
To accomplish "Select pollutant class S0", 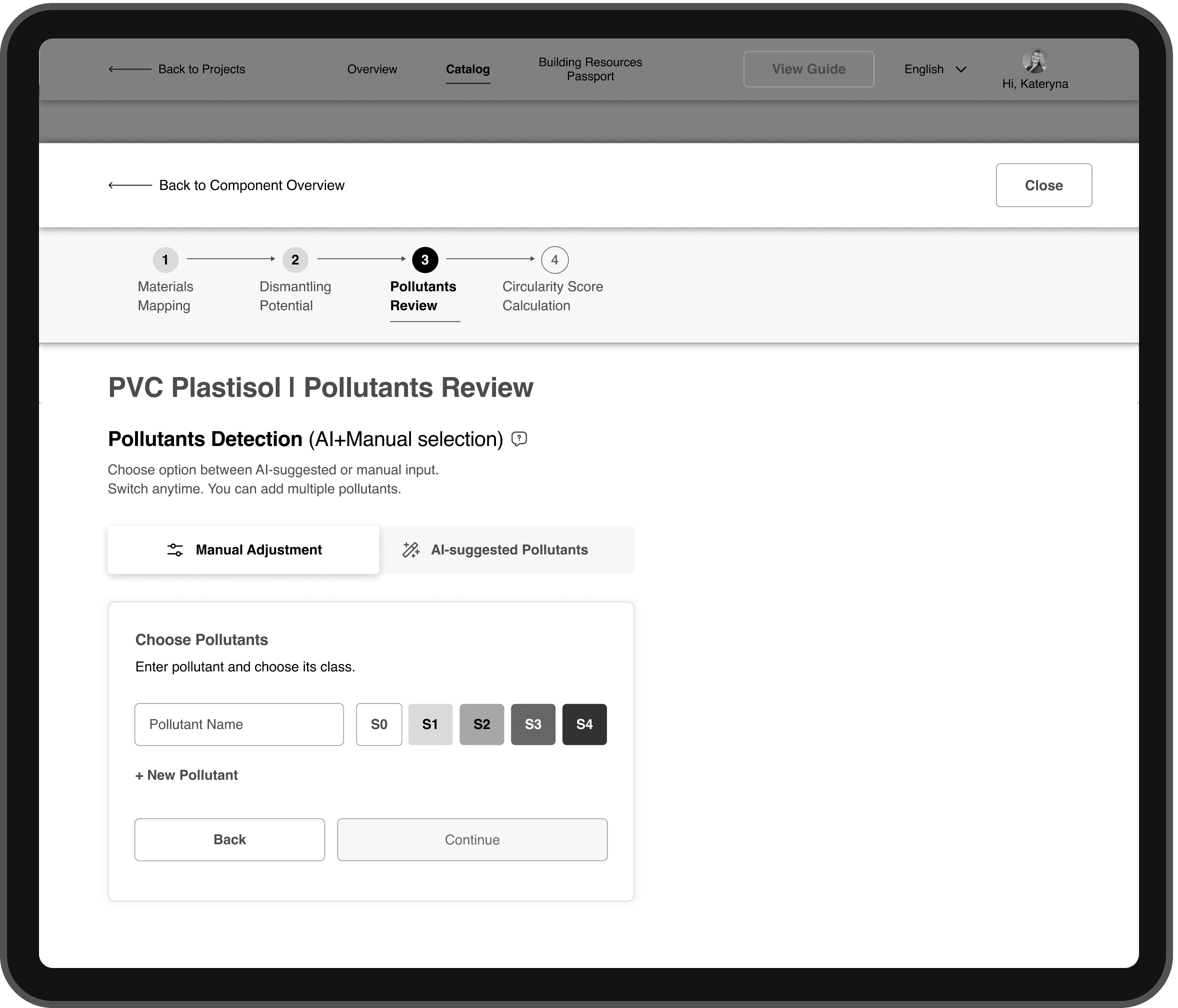I will click(x=378, y=724).
